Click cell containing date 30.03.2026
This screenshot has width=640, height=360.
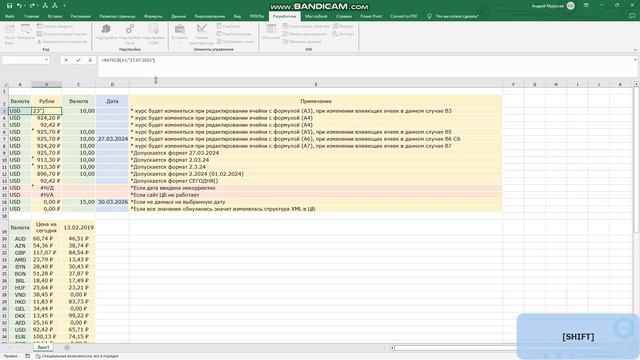point(112,202)
